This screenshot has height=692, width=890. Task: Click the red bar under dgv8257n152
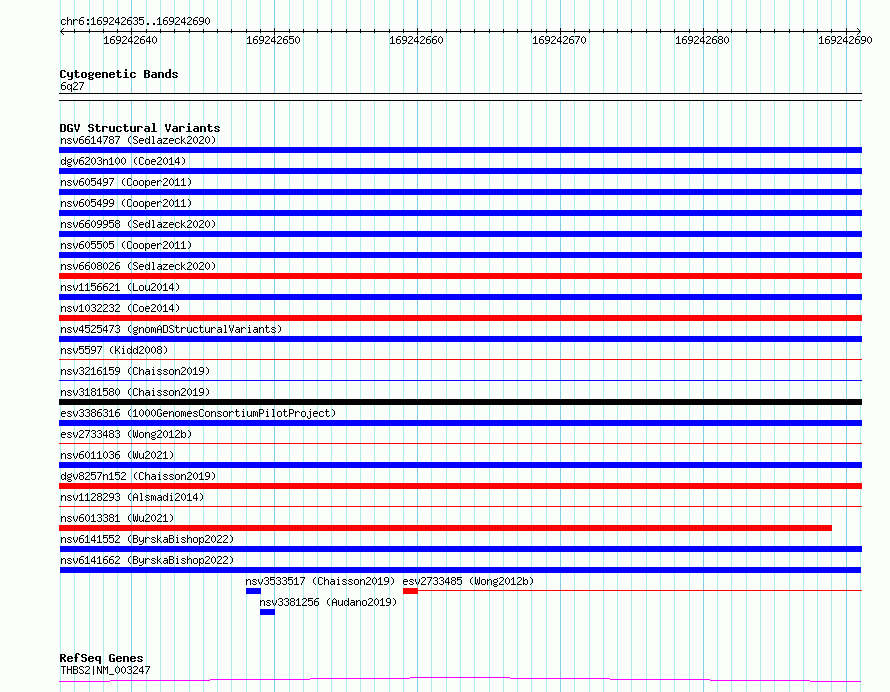coord(460,486)
